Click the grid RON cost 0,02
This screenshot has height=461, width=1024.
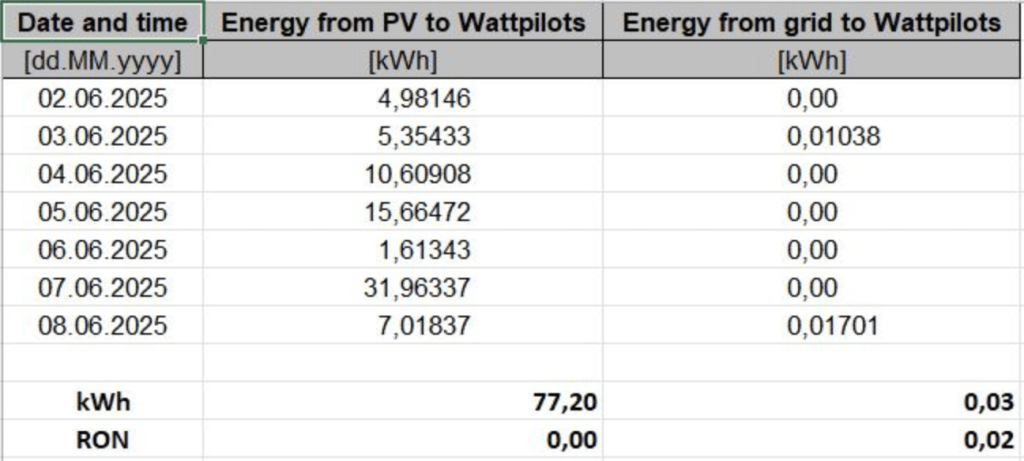(x=993, y=439)
